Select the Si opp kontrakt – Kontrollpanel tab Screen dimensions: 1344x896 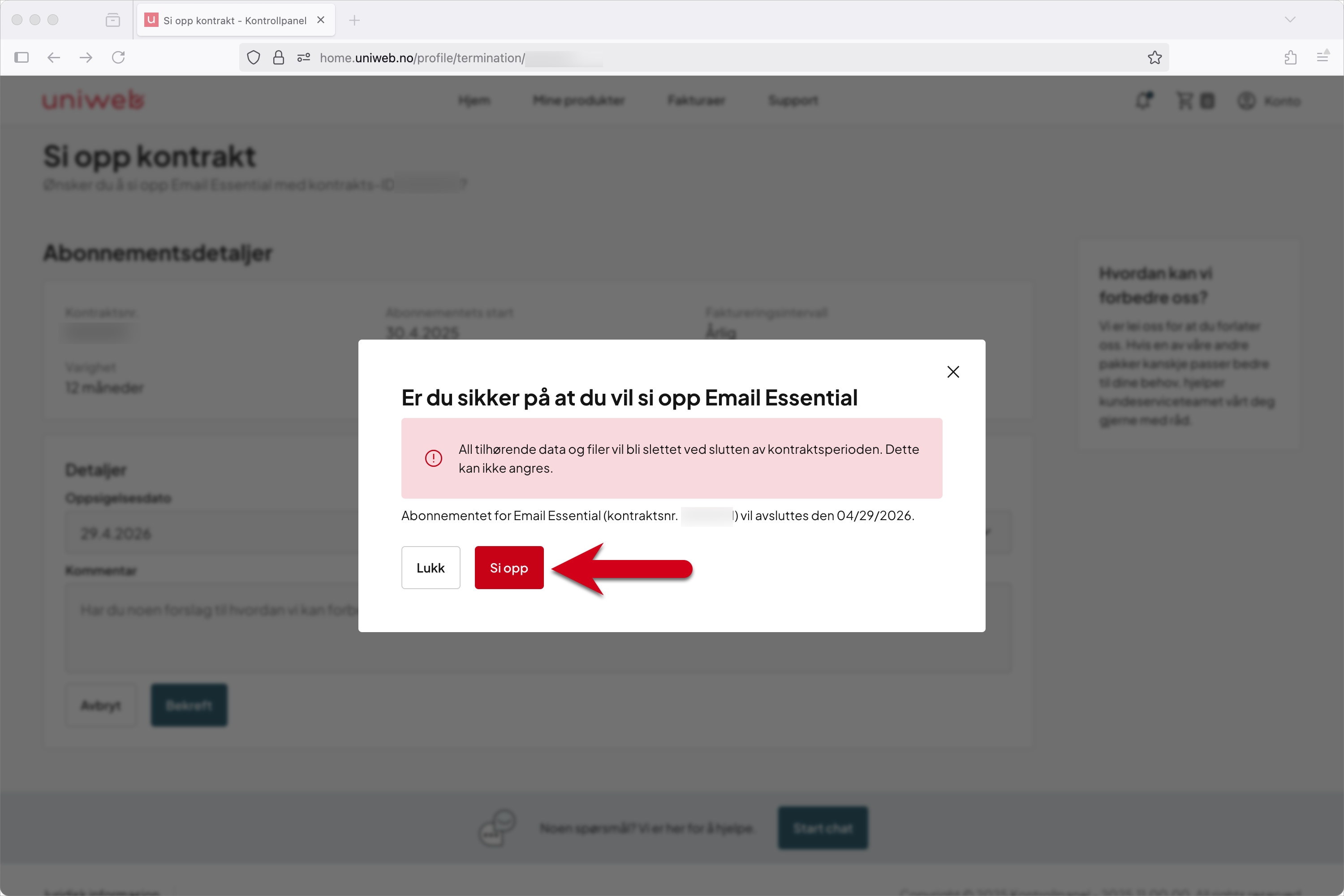(x=236, y=20)
